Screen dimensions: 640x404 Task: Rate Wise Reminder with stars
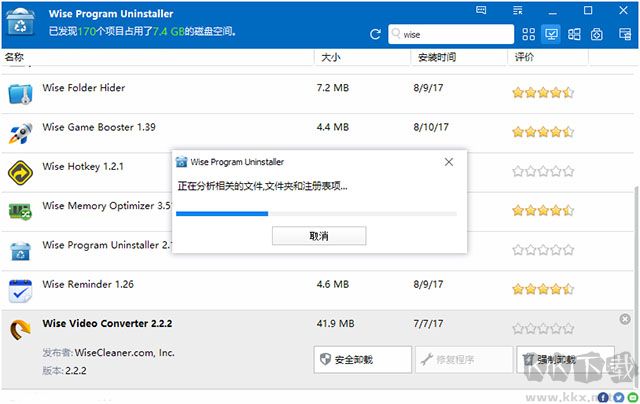pos(543,289)
